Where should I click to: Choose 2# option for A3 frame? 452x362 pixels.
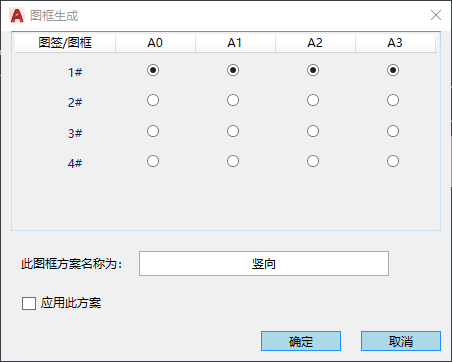393,100
